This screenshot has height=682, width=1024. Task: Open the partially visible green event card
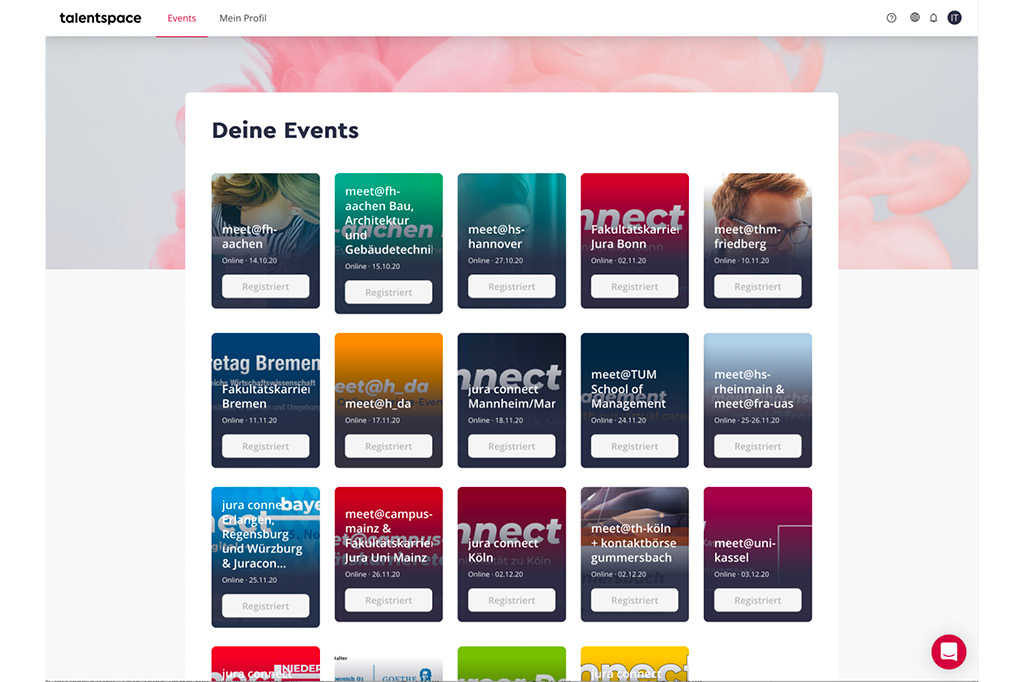(511, 663)
